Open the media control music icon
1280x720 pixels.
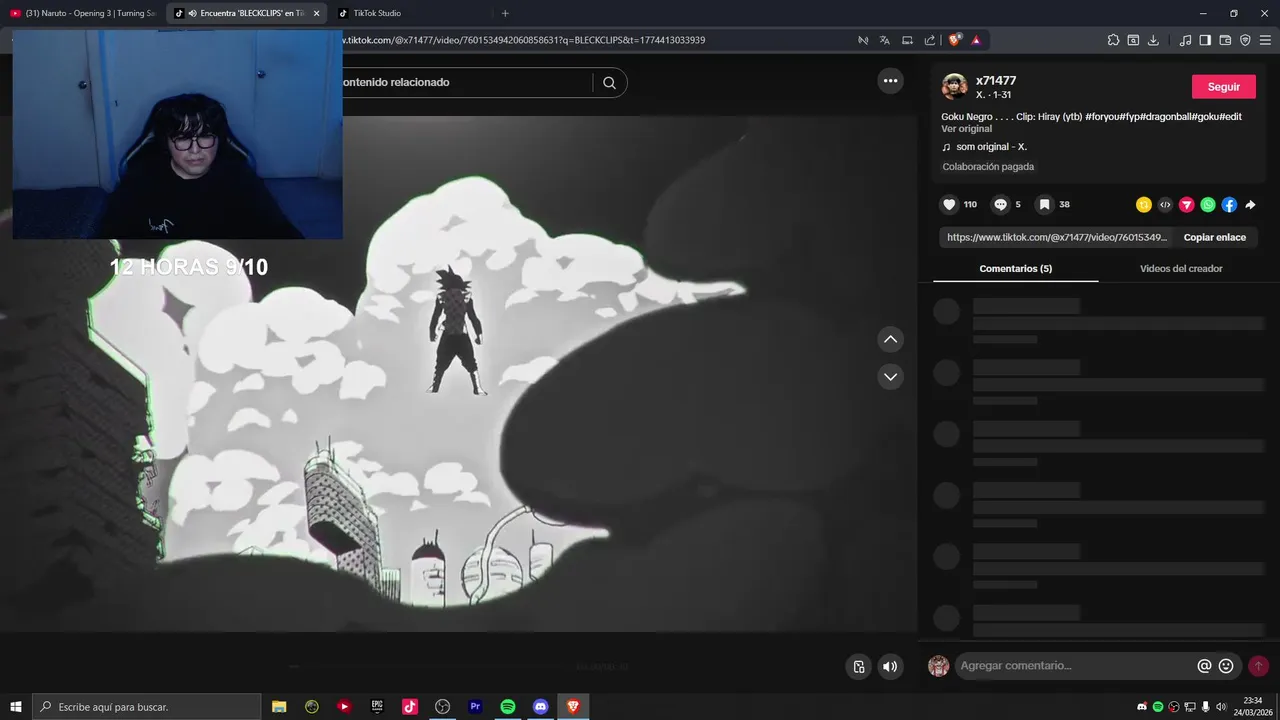pyautogui.click(x=1185, y=40)
